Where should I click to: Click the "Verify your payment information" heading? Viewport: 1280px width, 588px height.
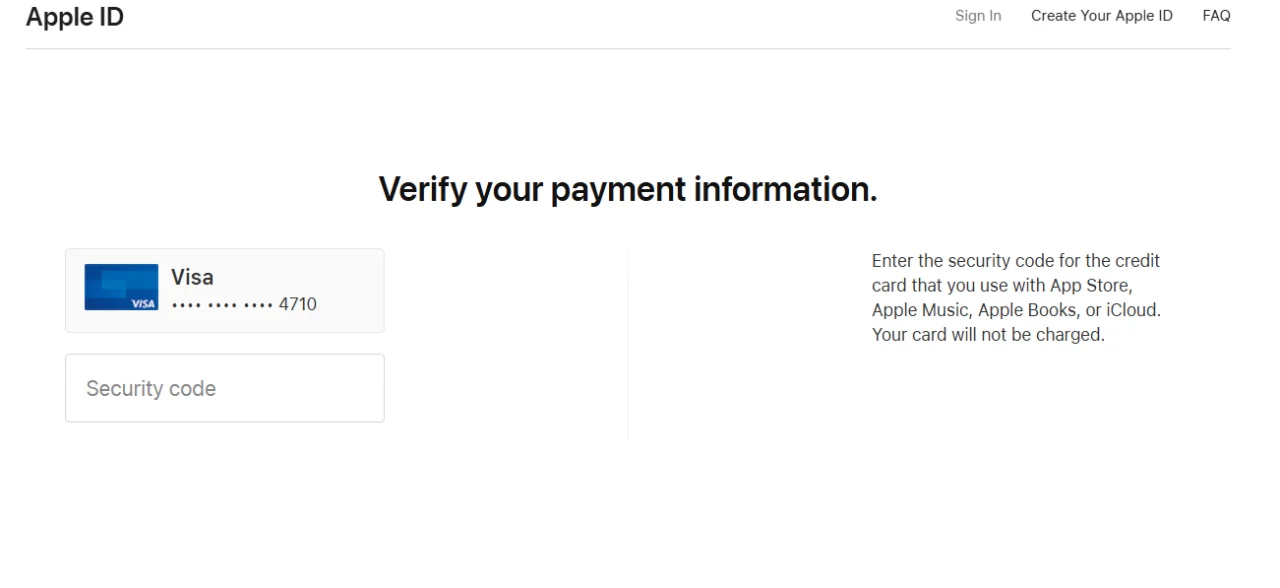(628, 189)
